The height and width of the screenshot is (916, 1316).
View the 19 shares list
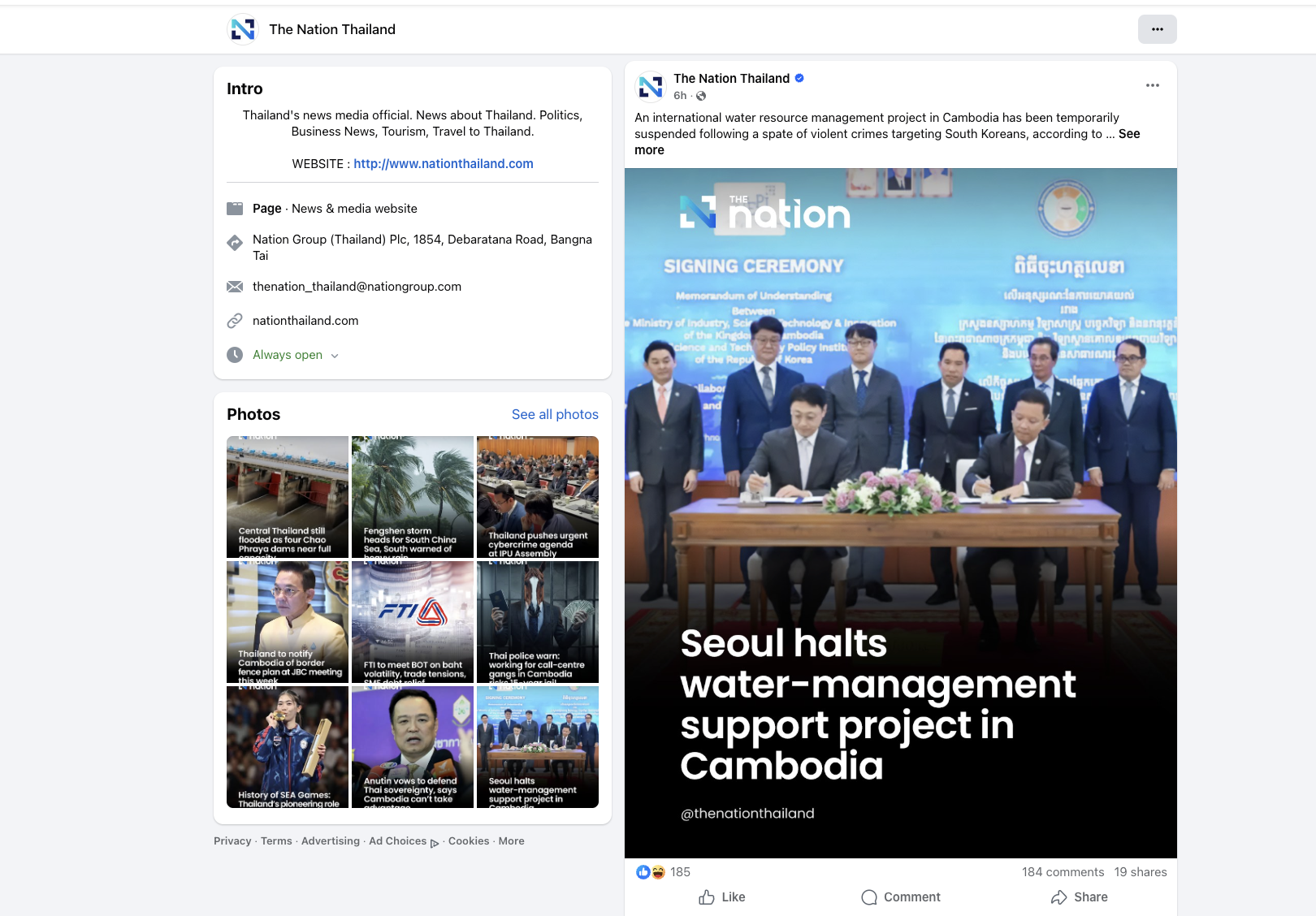pyautogui.click(x=1140, y=872)
